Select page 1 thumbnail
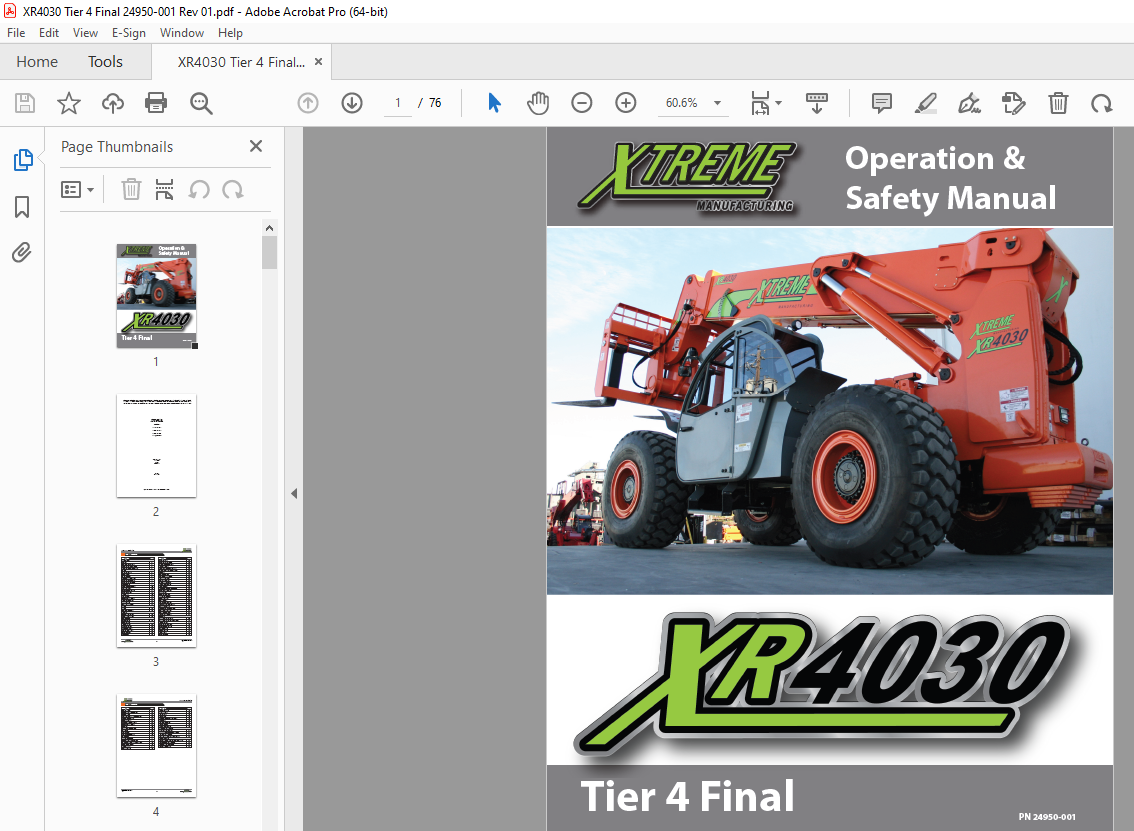This screenshot has height=831, width=1134. (156, 296)
